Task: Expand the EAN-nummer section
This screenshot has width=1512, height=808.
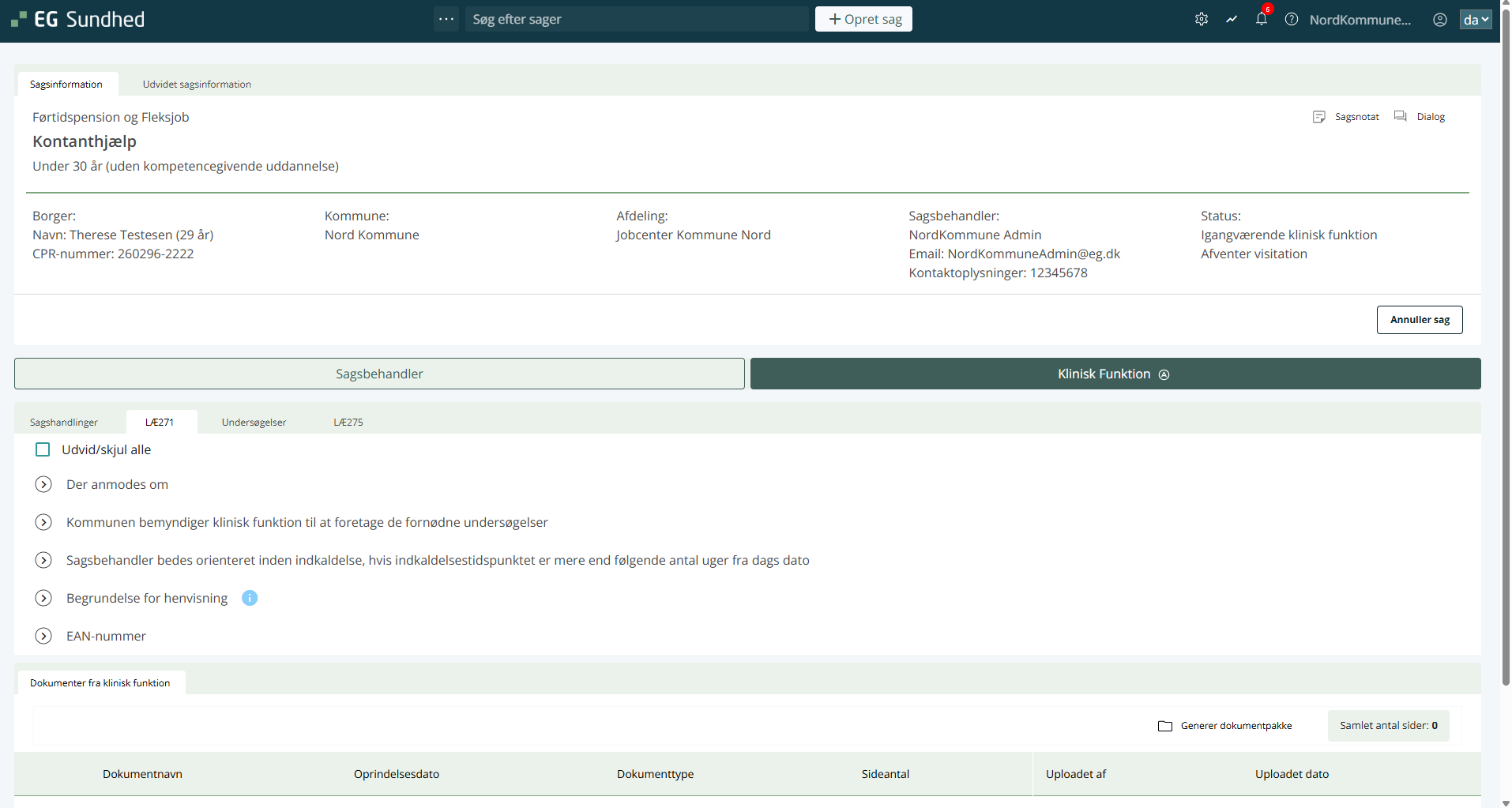Action: tap(43, 636)
